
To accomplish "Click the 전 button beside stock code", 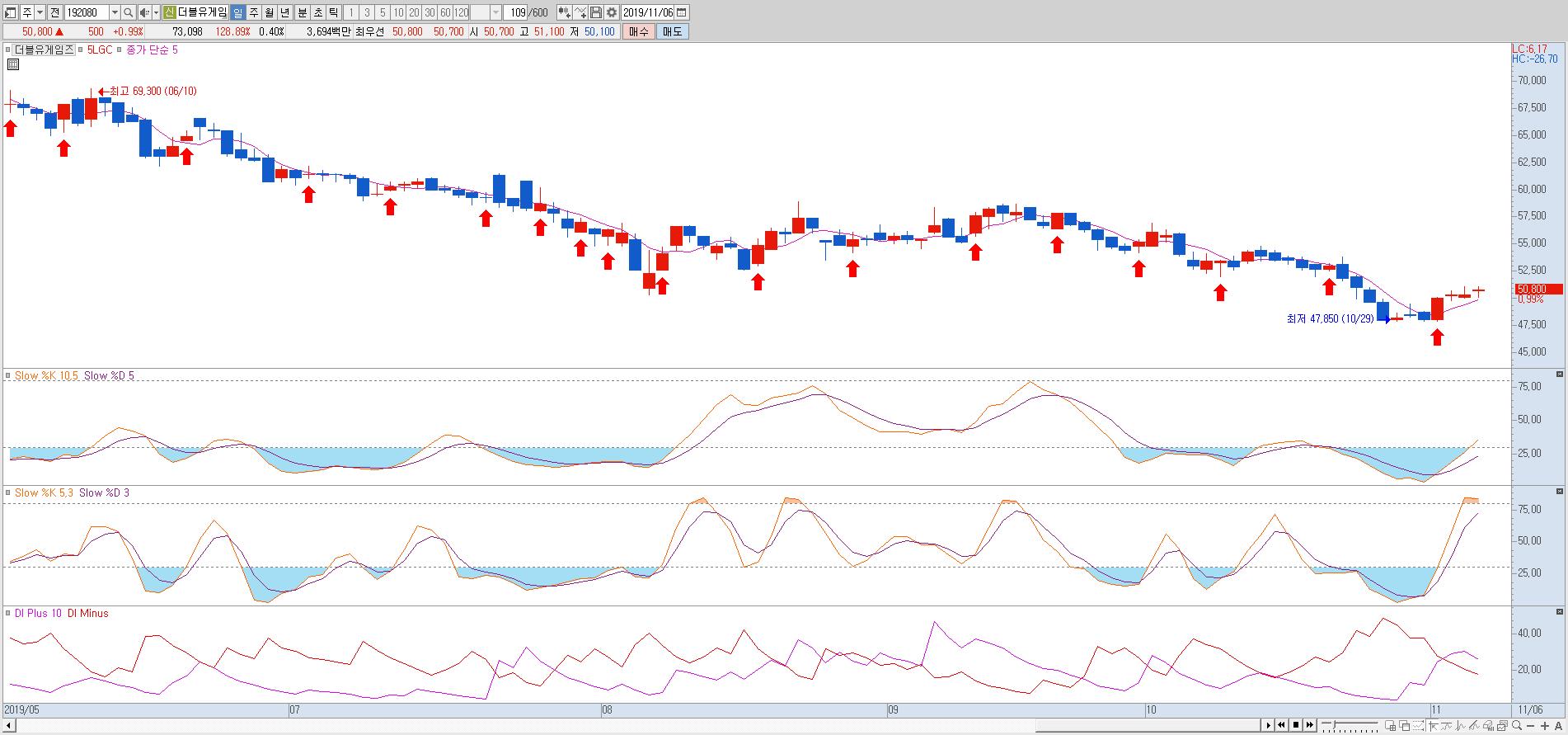I will click(54, 12).
